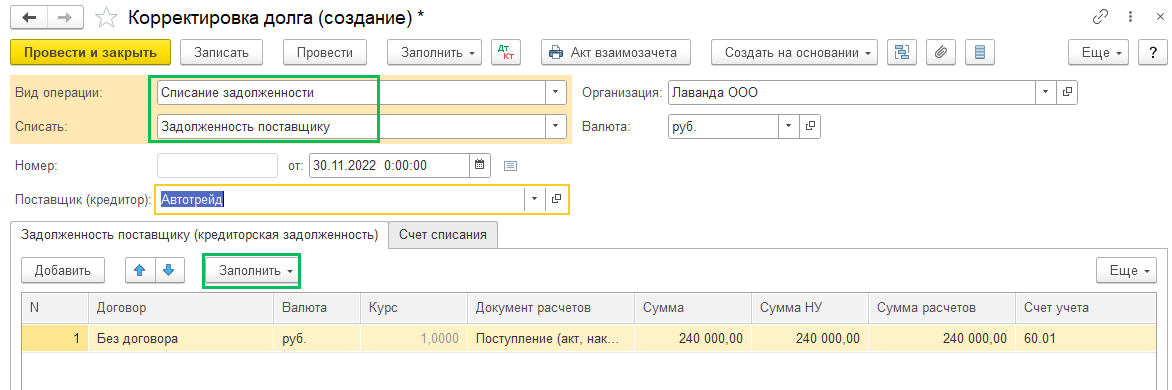Show Дт/Кт accounting entries

(x=506, y=52)
